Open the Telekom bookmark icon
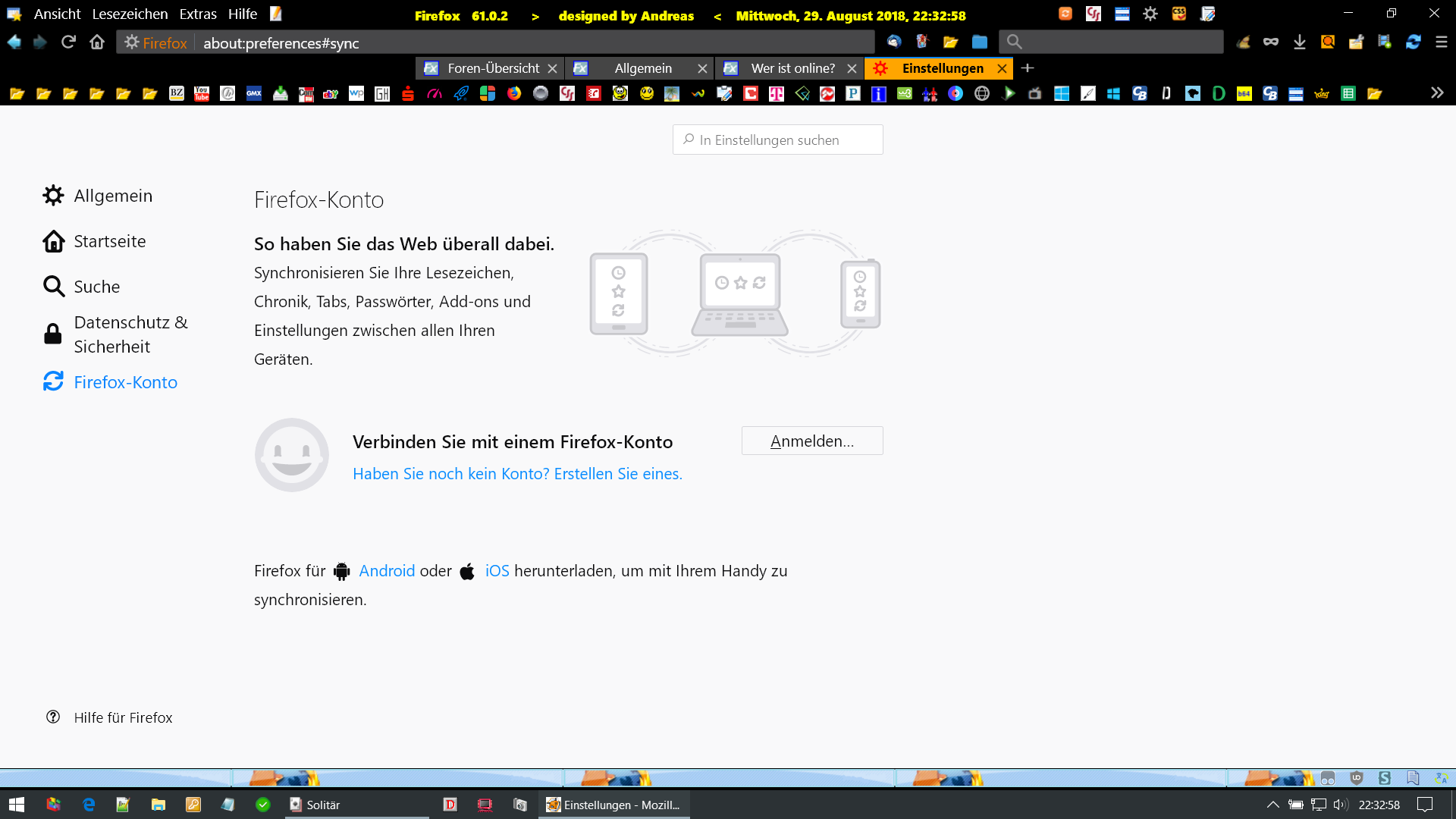 tap(776, 93)
